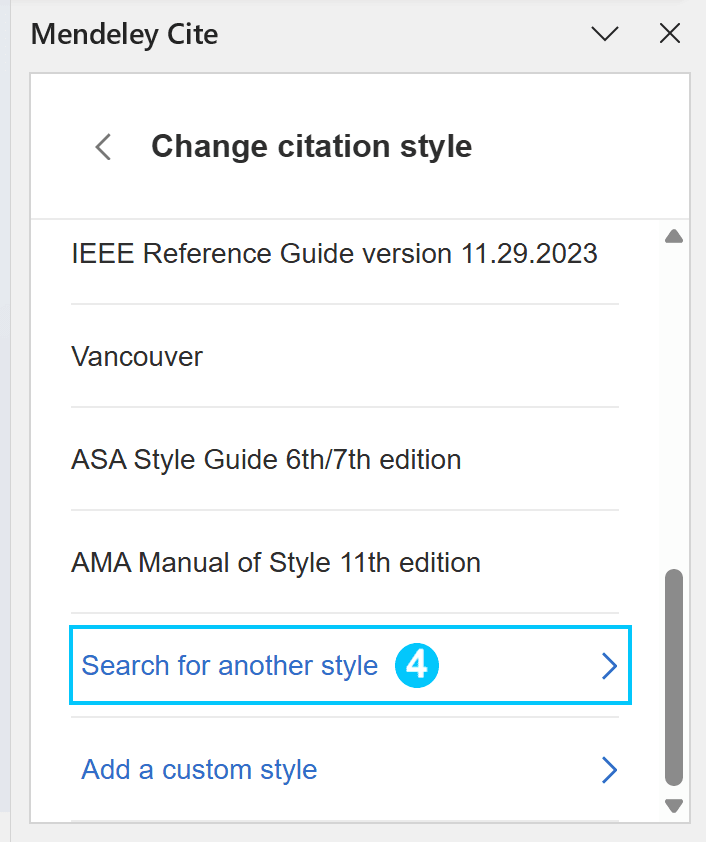Click the highlighted Search for another style row
The image size is (706, 842).
[x=350, y=665]
